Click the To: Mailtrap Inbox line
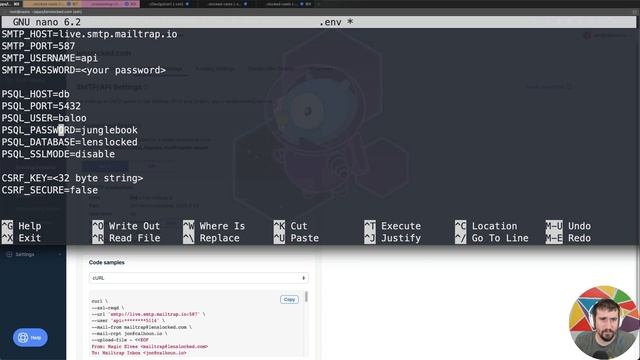 click(139, 353)
